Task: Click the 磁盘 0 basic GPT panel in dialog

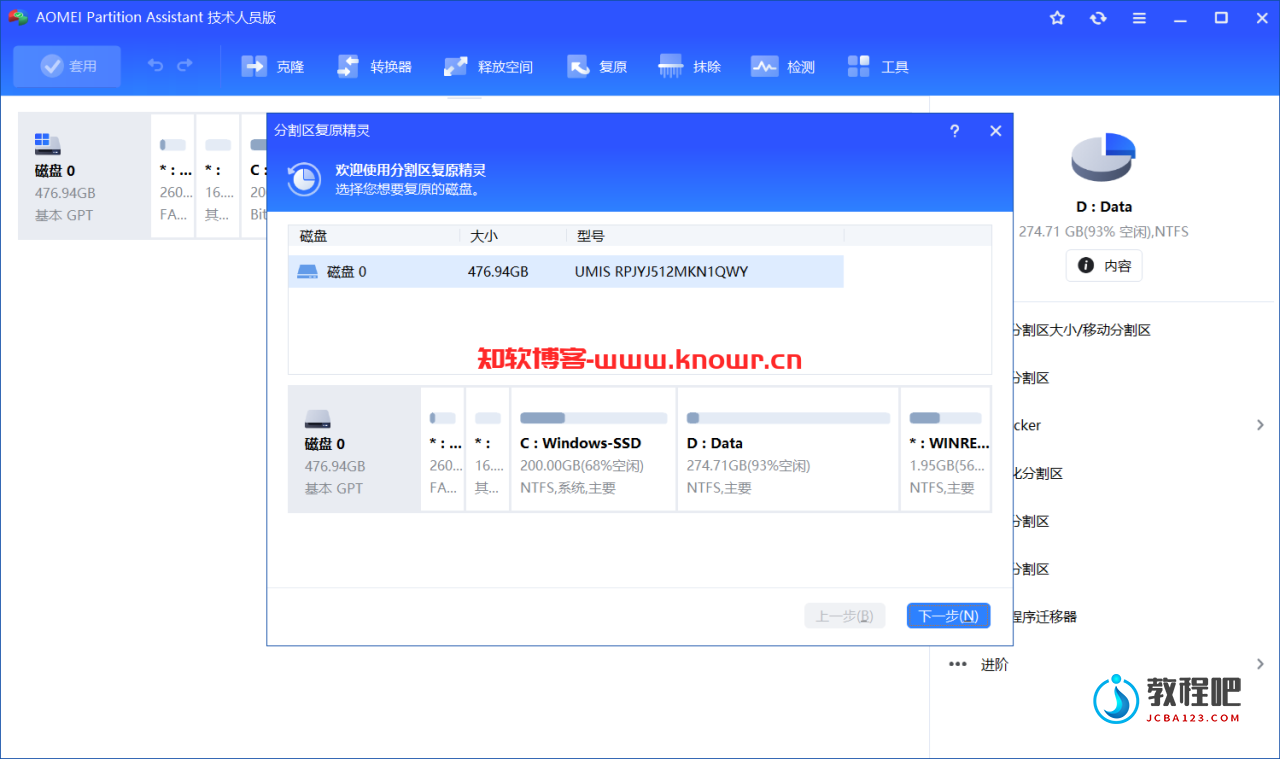Action: click(354, 449)
